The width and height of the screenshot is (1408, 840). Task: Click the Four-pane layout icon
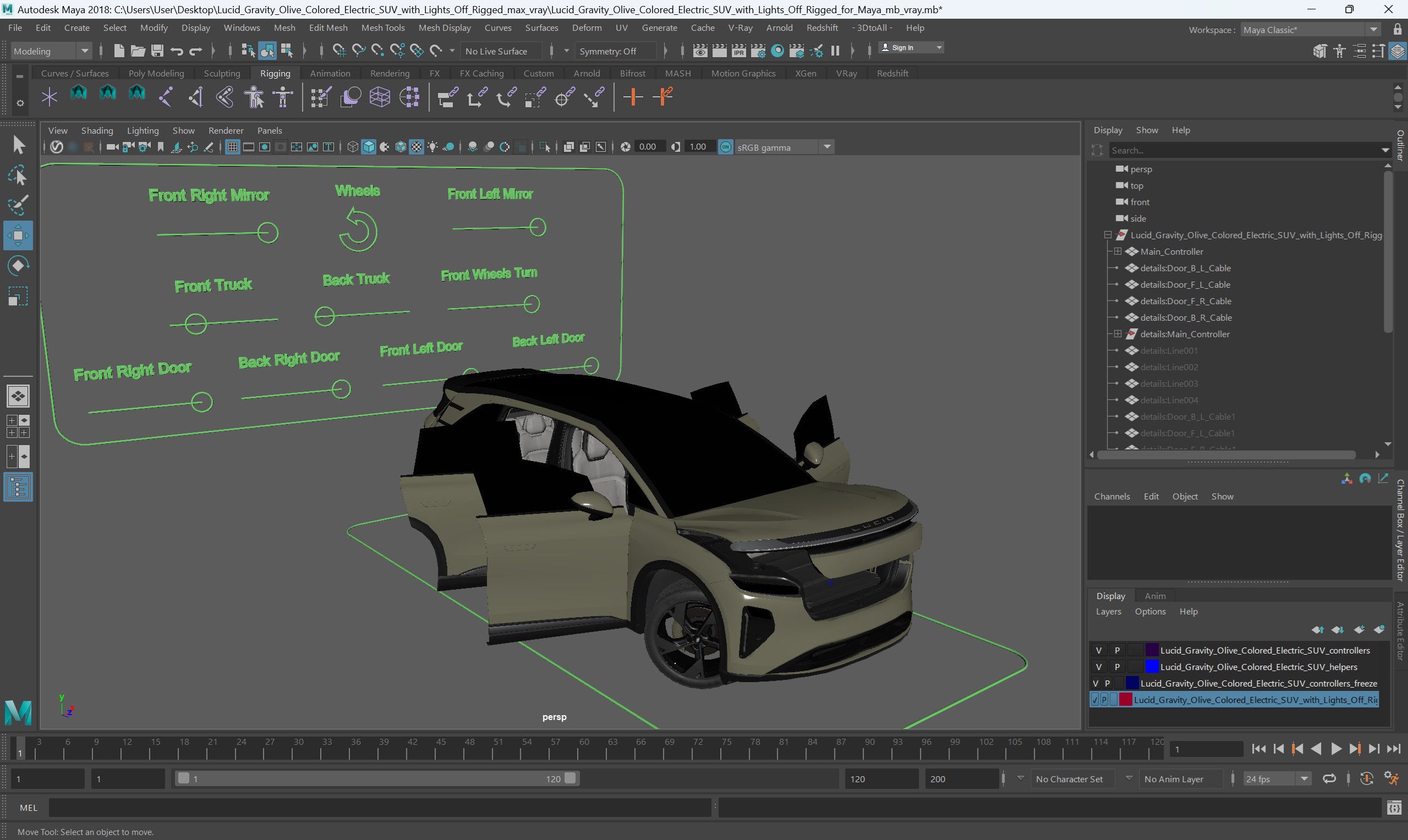18,426
